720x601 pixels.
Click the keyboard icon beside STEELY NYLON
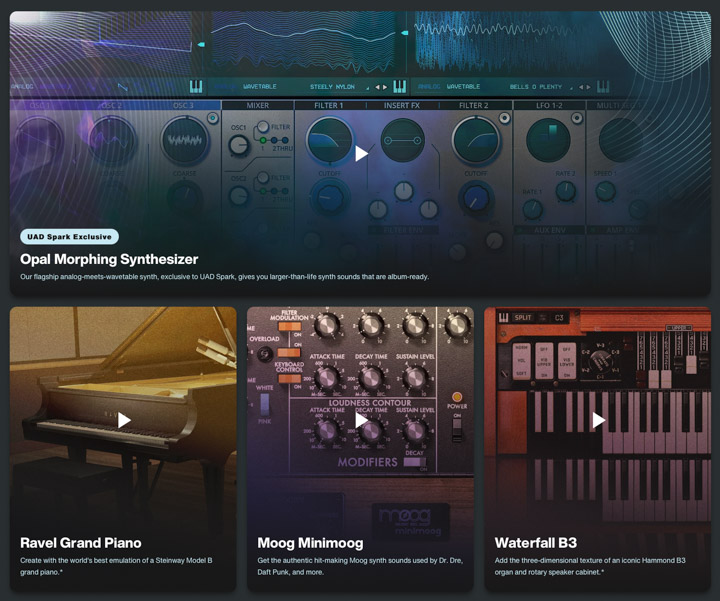pos(399,86)
